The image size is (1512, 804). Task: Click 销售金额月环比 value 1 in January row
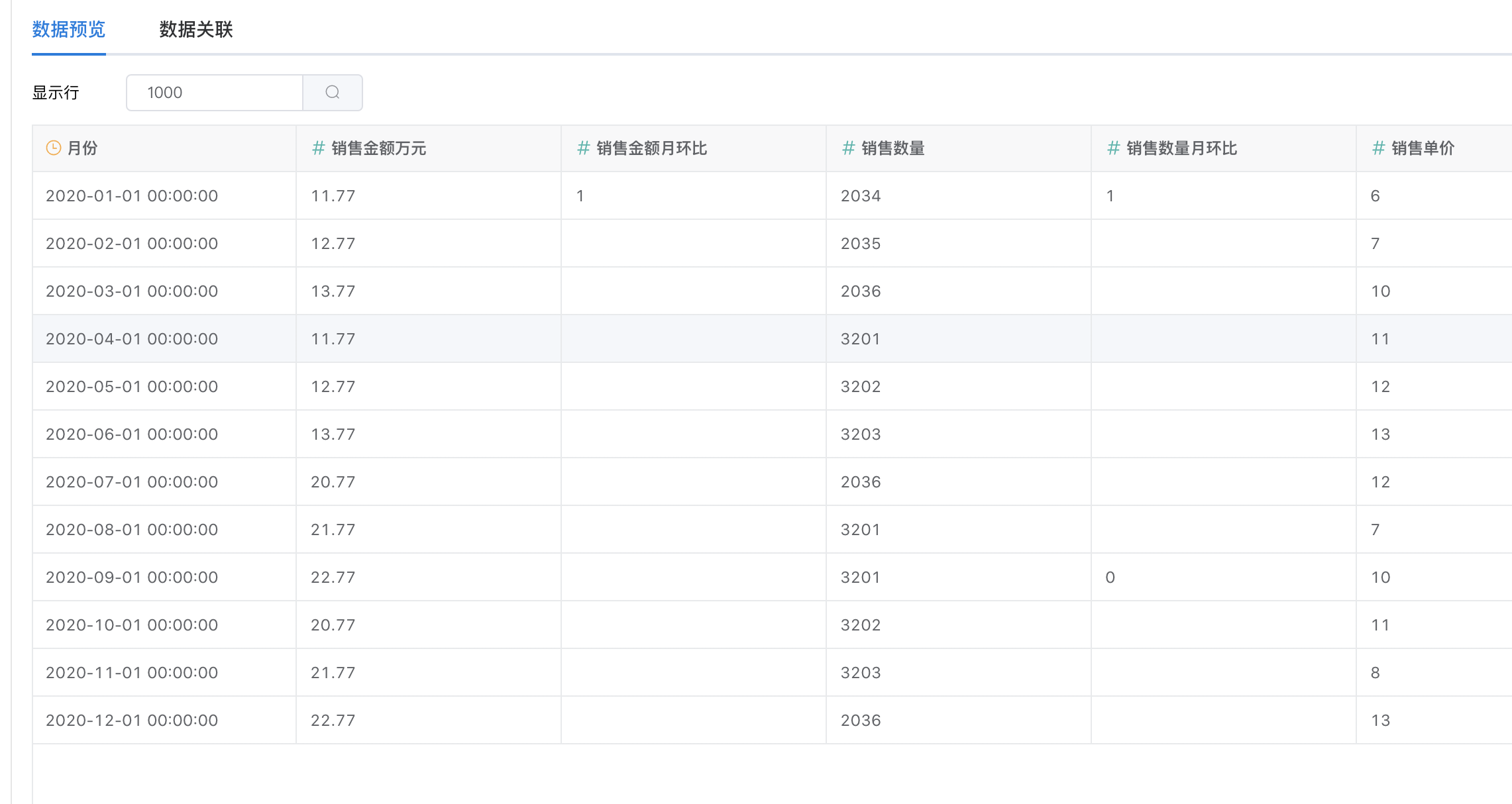point(580,196)
